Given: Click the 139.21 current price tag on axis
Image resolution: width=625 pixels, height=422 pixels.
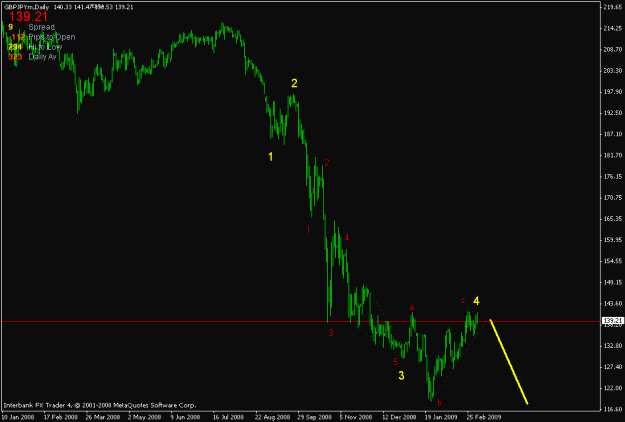Looking at the screenshot, I should click(613, 321).
